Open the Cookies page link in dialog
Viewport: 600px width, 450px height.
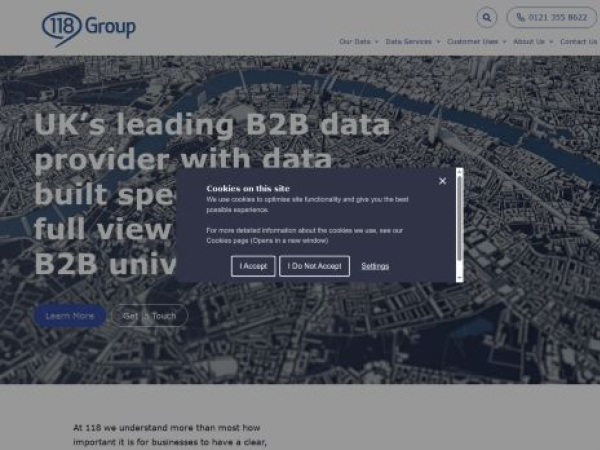point(267,241)
